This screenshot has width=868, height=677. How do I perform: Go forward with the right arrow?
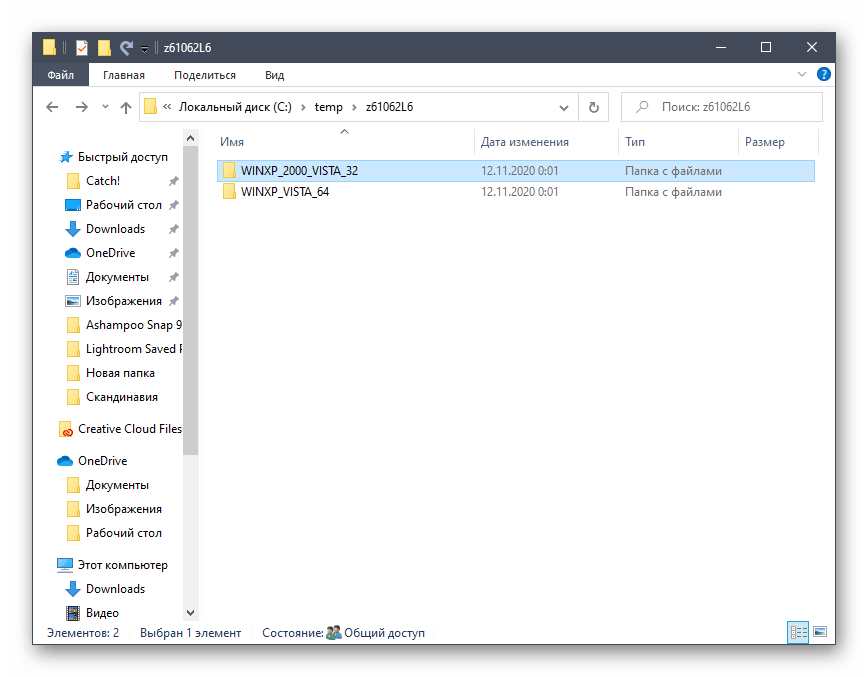81,107
